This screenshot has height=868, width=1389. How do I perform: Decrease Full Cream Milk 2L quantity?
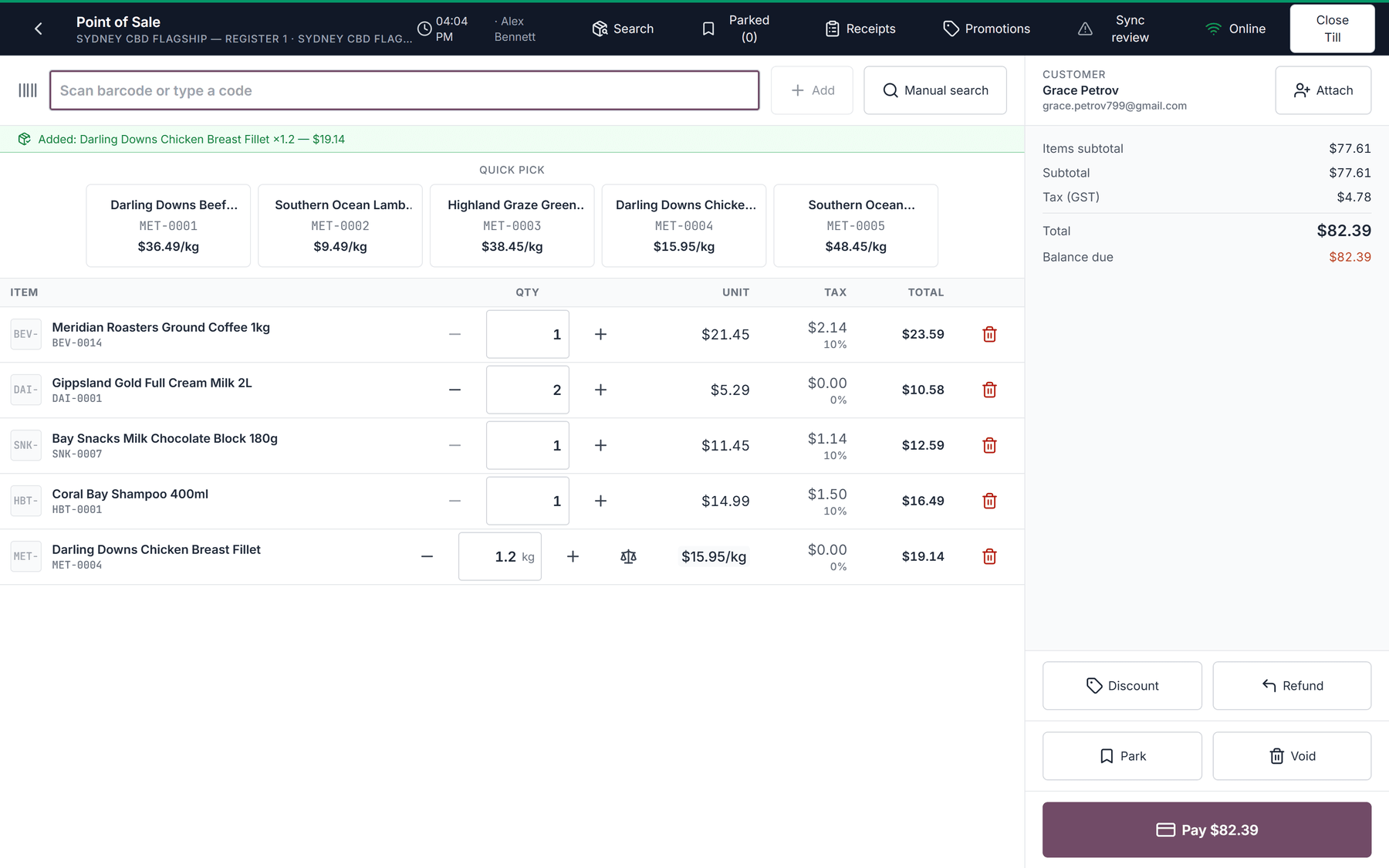coord(455,390)
